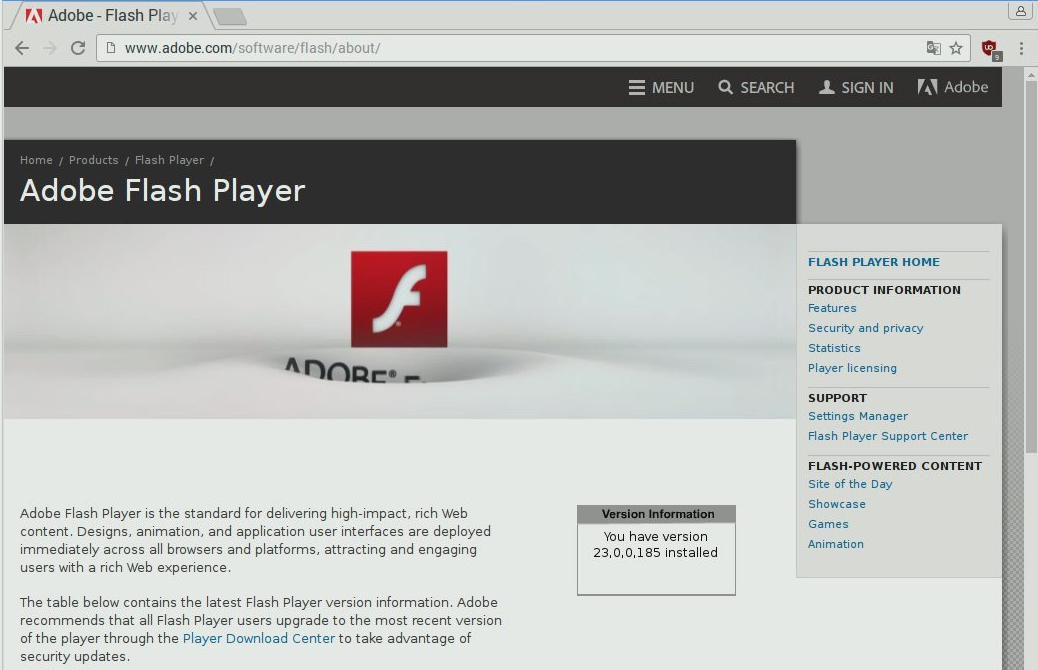
Task: Open the Games link
Action: click(x=827, y=524)
